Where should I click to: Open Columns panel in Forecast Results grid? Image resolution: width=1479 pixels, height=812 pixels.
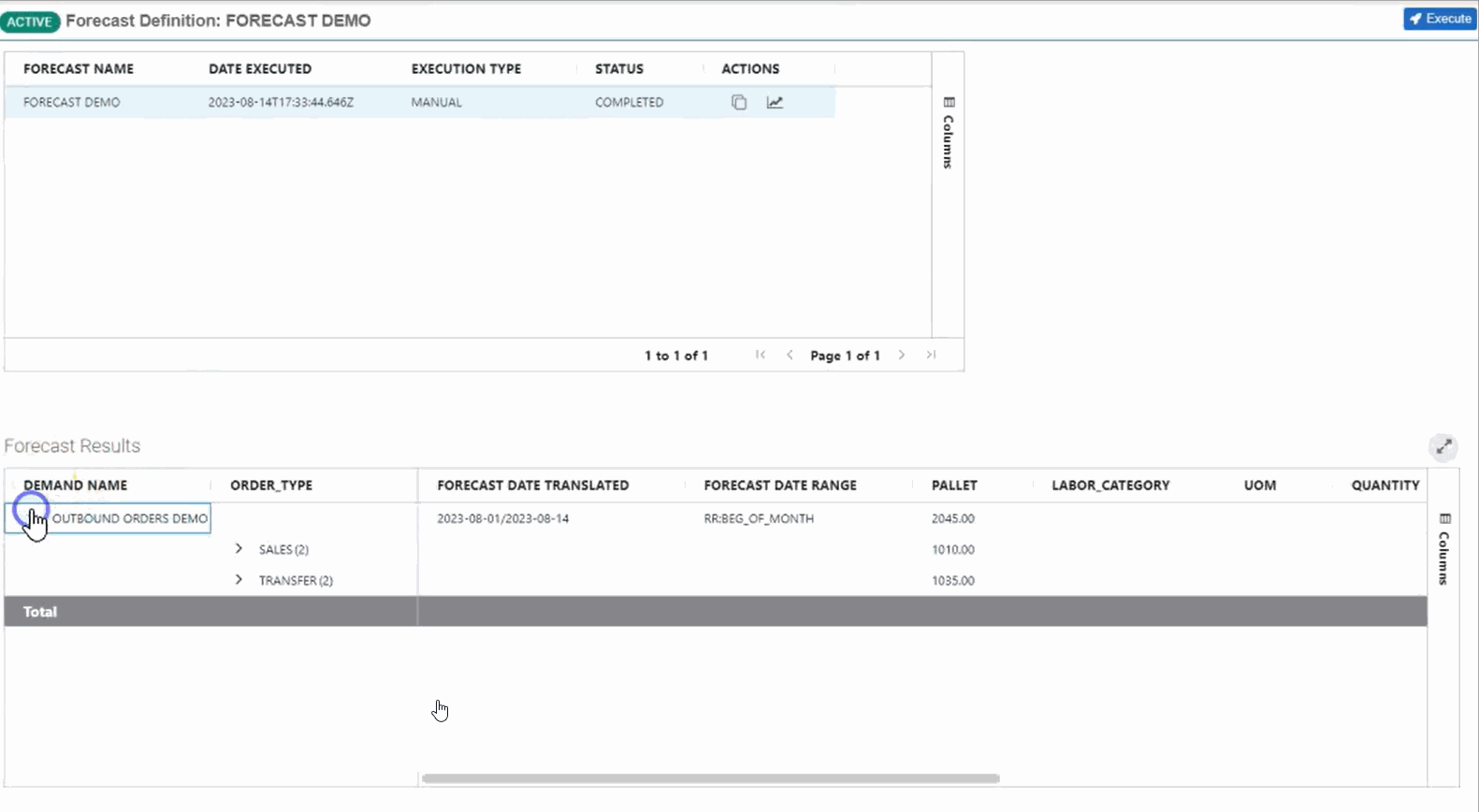(x=1444, y=549)
